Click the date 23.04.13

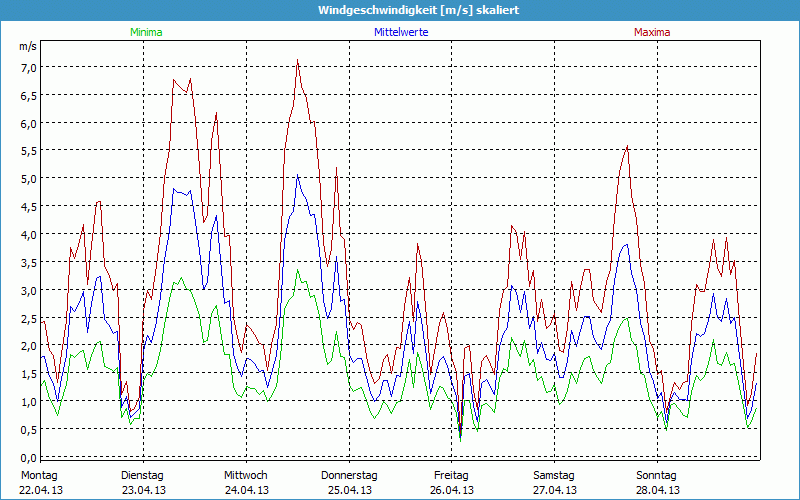144,490
